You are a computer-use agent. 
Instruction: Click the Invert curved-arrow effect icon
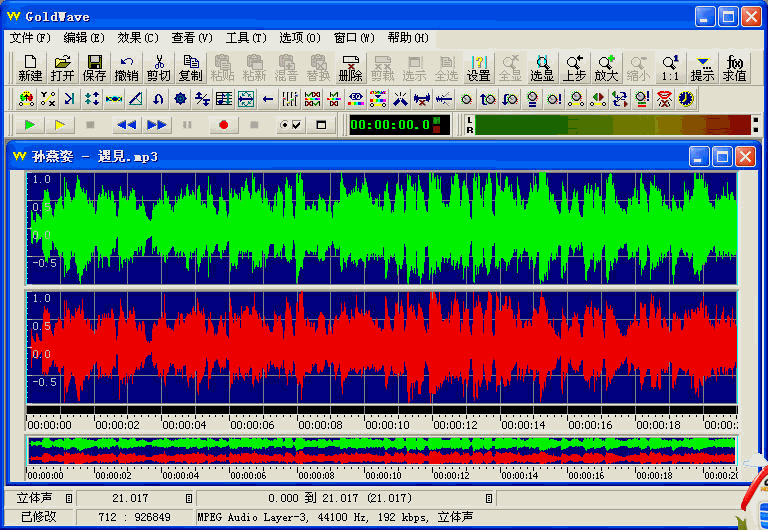click(158, 99)
